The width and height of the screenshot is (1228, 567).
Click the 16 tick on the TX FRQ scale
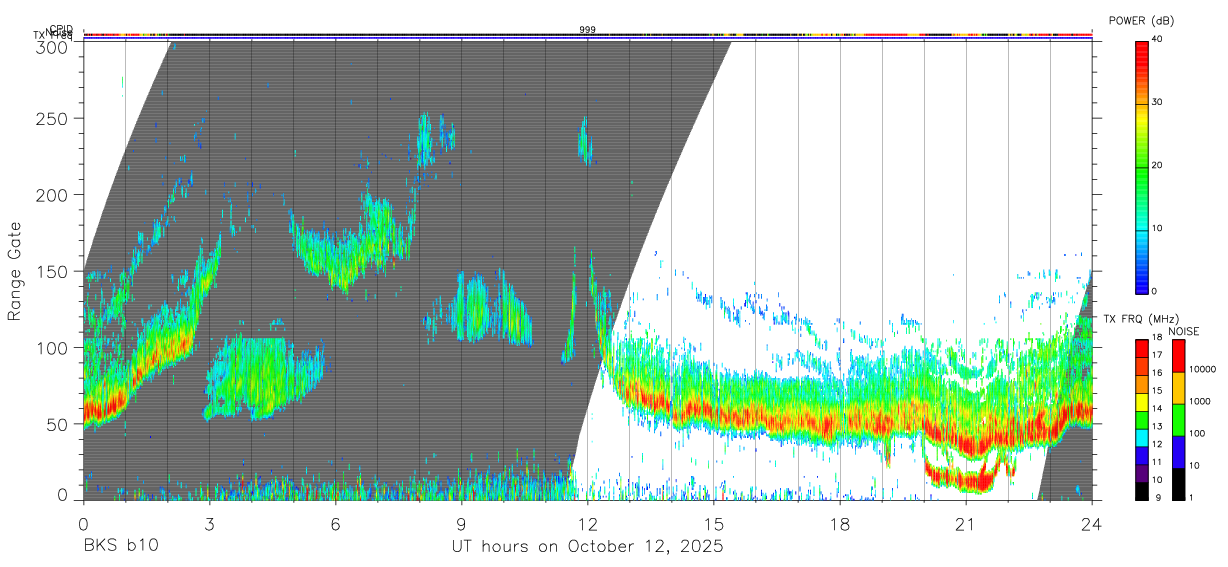point(1157,373)
